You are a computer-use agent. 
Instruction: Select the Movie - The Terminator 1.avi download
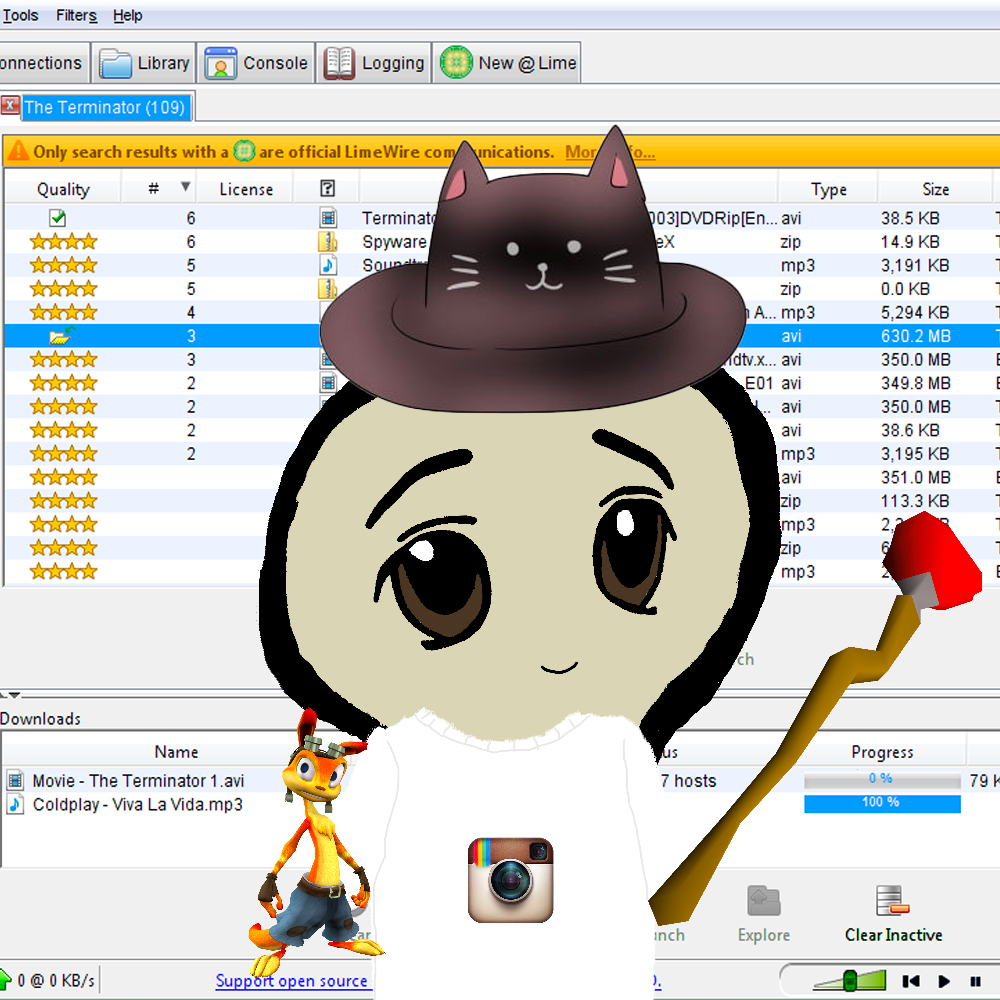(138, 781)
